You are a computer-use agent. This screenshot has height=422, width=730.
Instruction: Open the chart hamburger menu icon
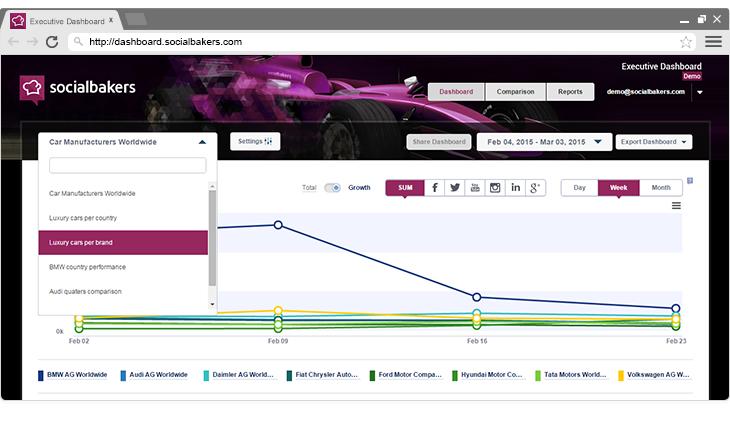pos(676,206)
